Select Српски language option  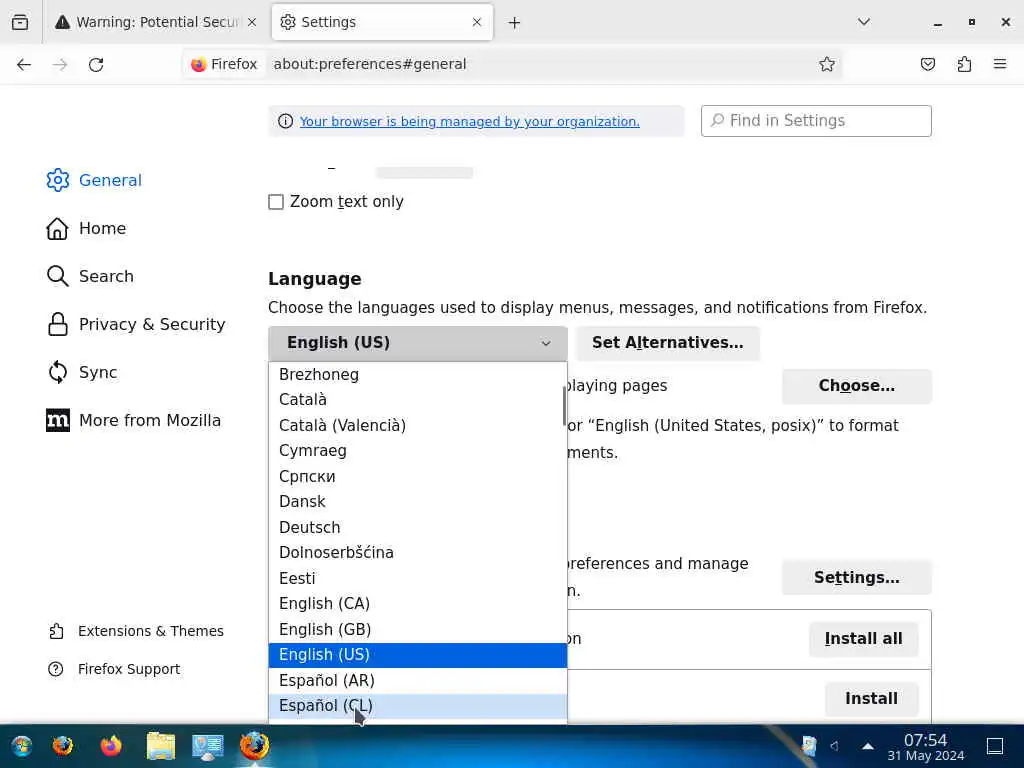[417, 477]
